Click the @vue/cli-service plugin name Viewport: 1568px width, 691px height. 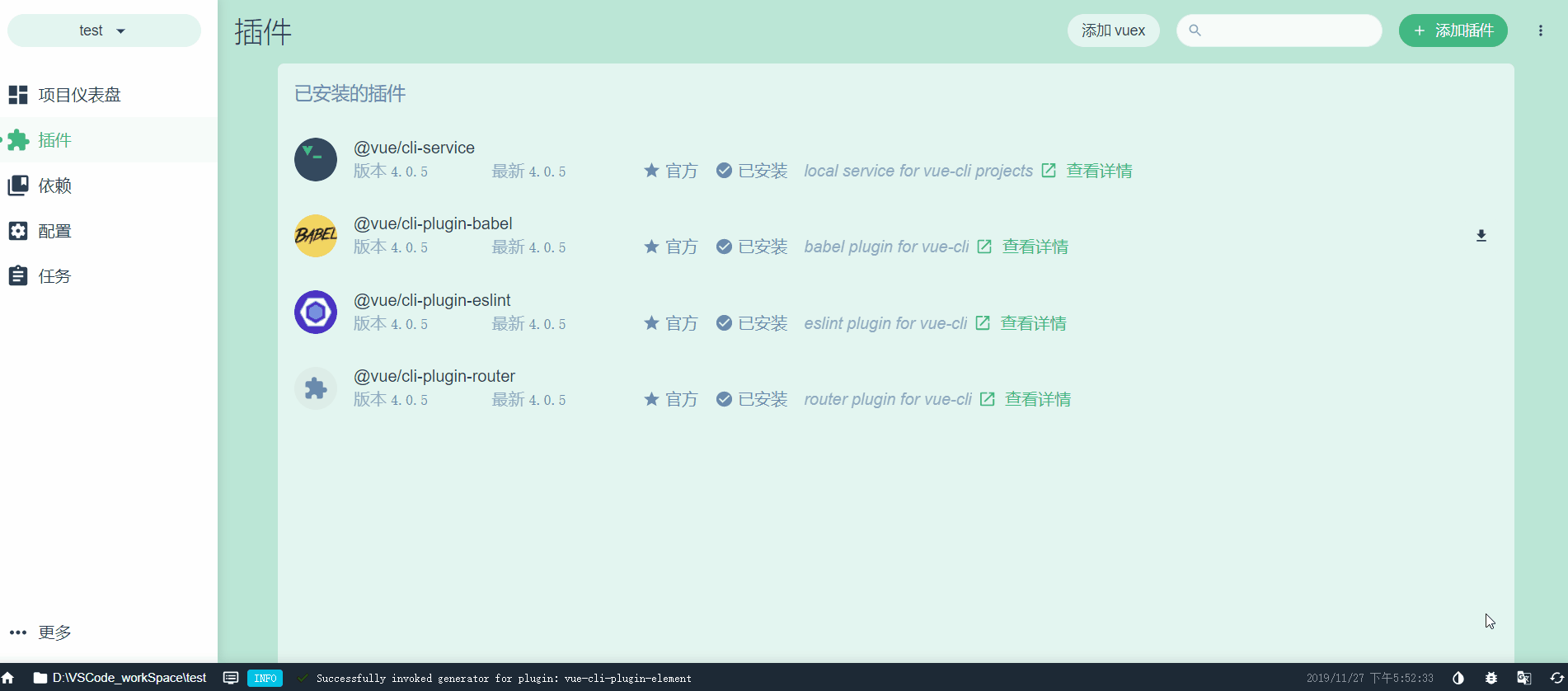pos(414,148)
